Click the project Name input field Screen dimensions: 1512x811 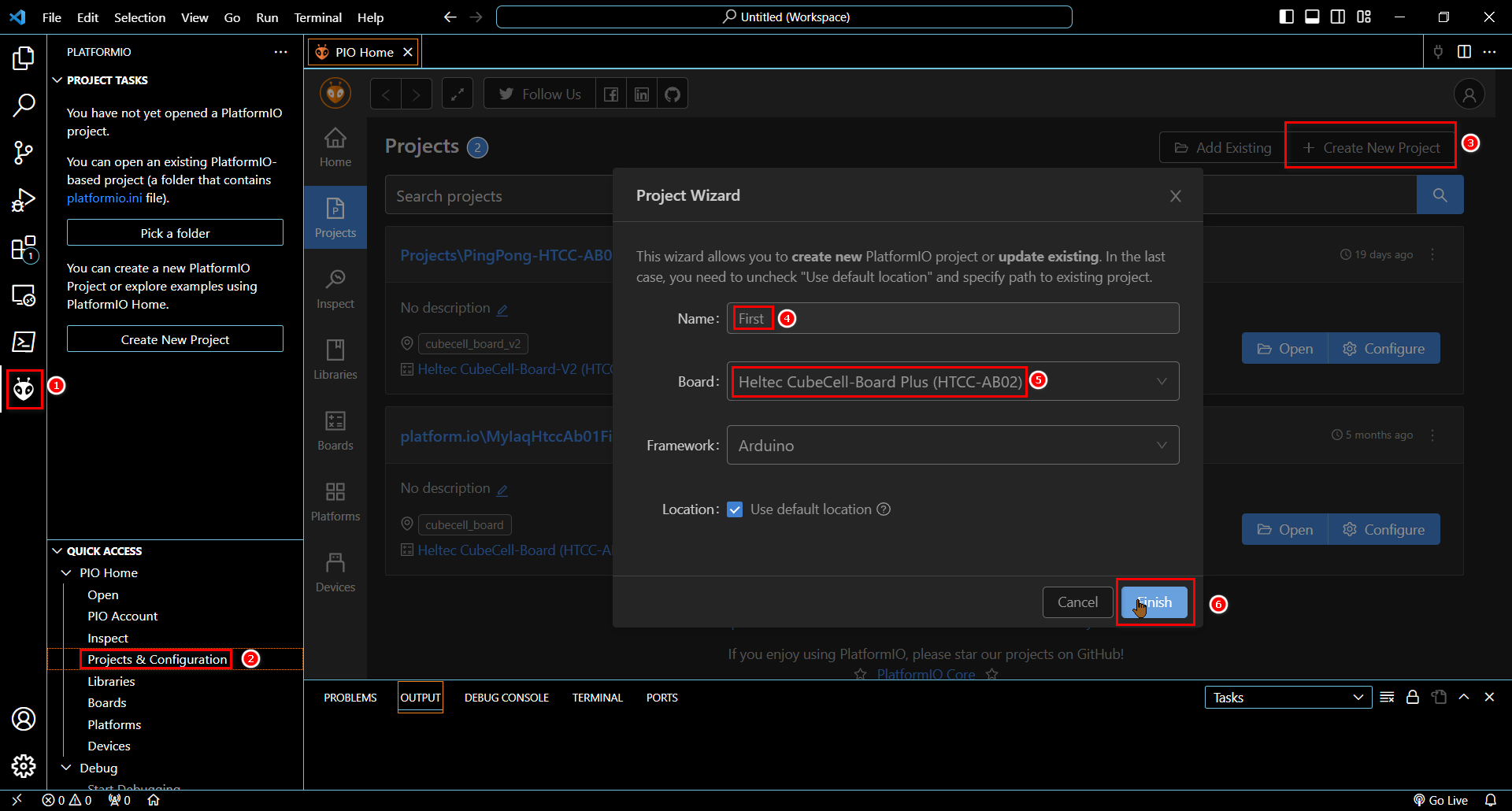click(953, 318)
